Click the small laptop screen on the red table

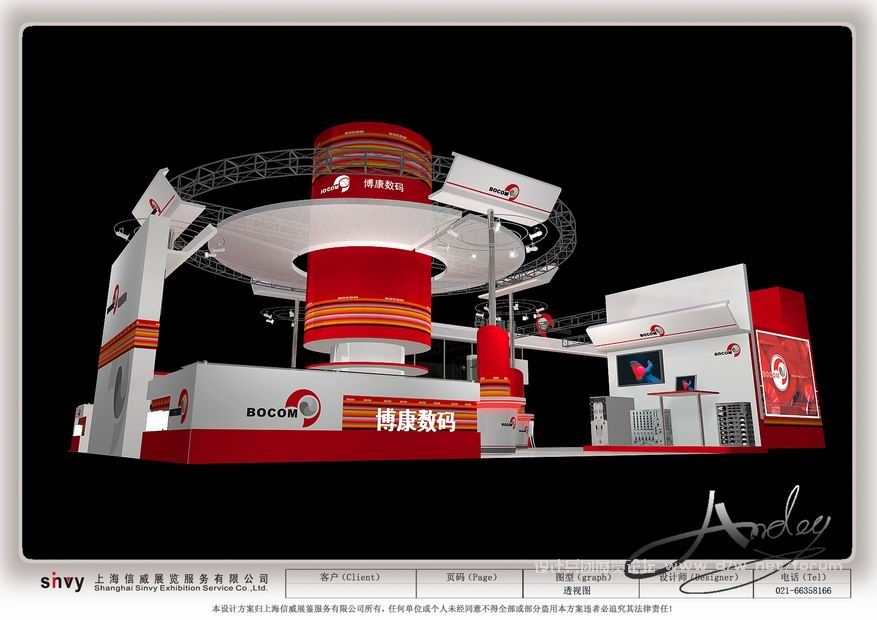(686, 382)
